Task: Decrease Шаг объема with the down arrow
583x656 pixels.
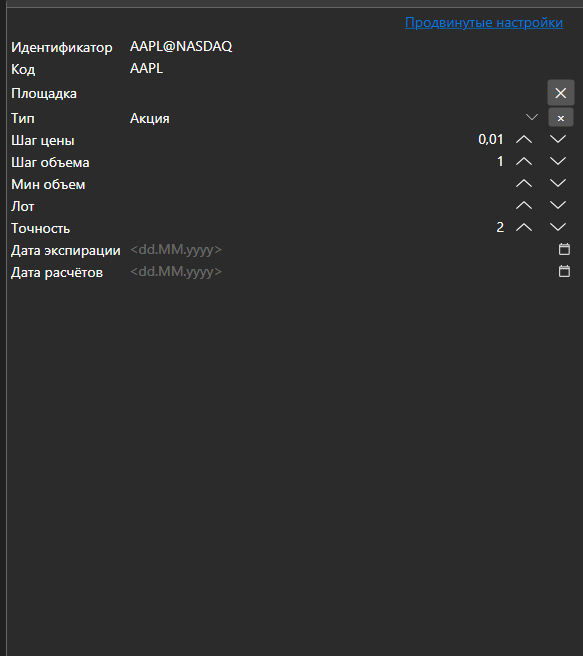Action: coord(557,161)
